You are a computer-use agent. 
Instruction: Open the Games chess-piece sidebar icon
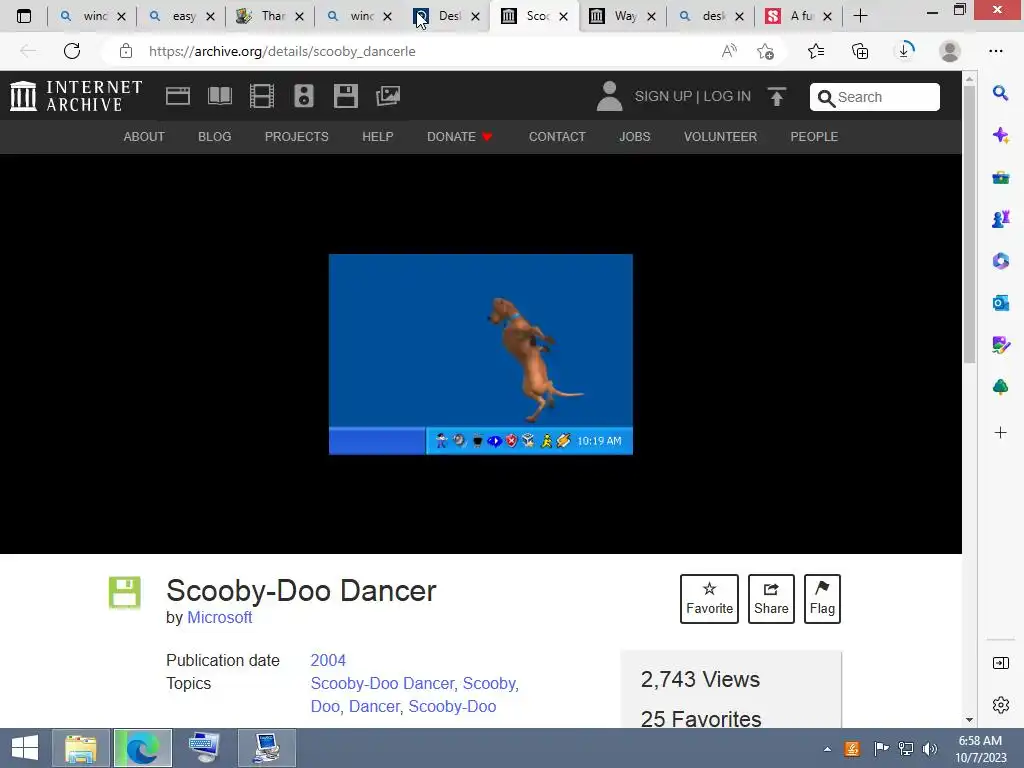1000,219
